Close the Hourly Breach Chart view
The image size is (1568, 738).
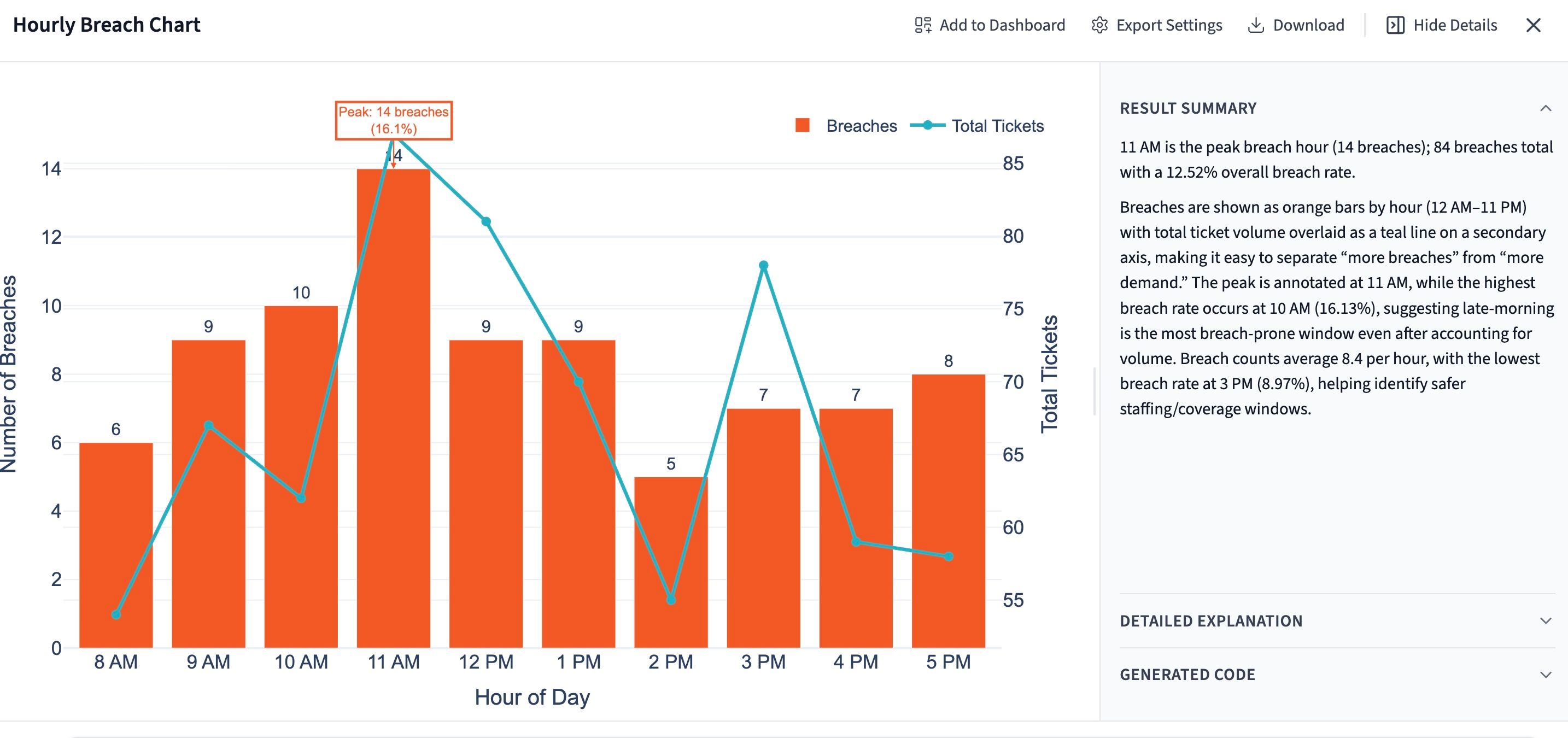point(1534,25)
